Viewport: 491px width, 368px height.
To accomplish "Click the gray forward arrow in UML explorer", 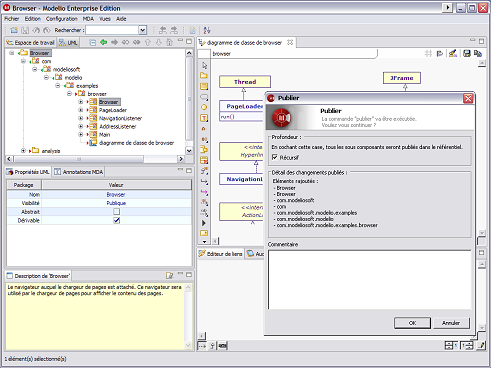I will click(x=115, y=42).
